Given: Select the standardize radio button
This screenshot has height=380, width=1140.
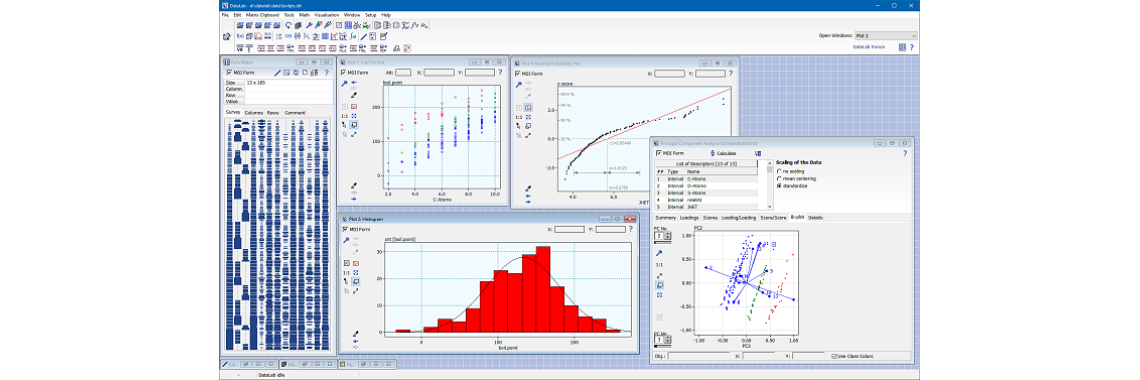Looking at the screenshot, I should [780, 187].
